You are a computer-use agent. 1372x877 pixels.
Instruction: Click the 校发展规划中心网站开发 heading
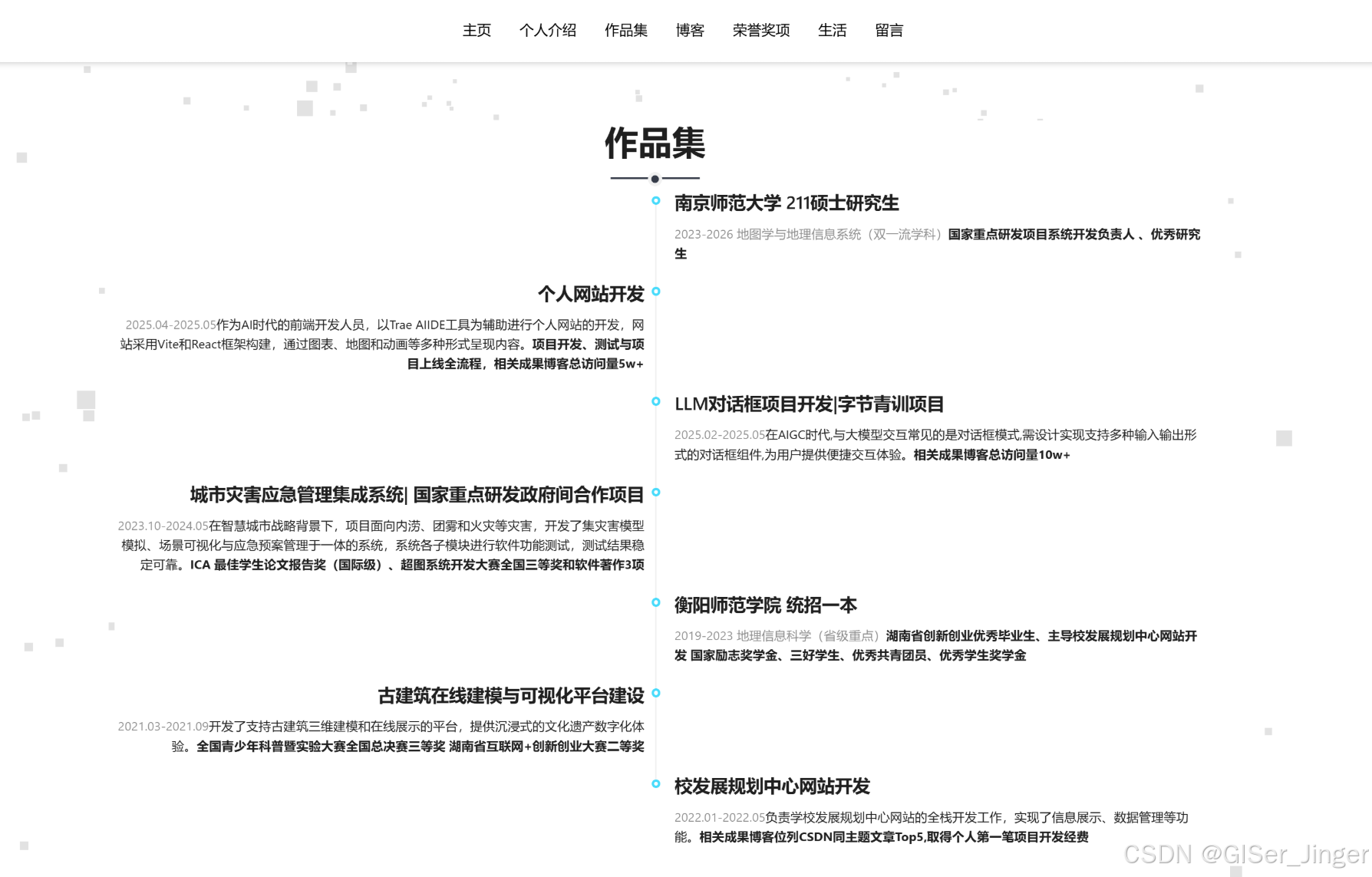click(x=772, y=786)
